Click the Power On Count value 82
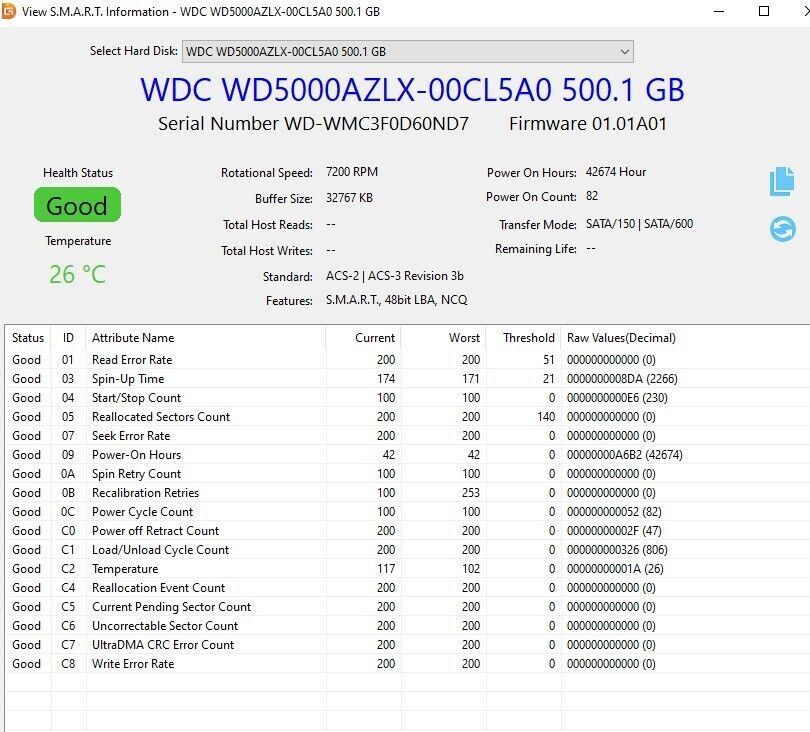 (x=592, y=196)
